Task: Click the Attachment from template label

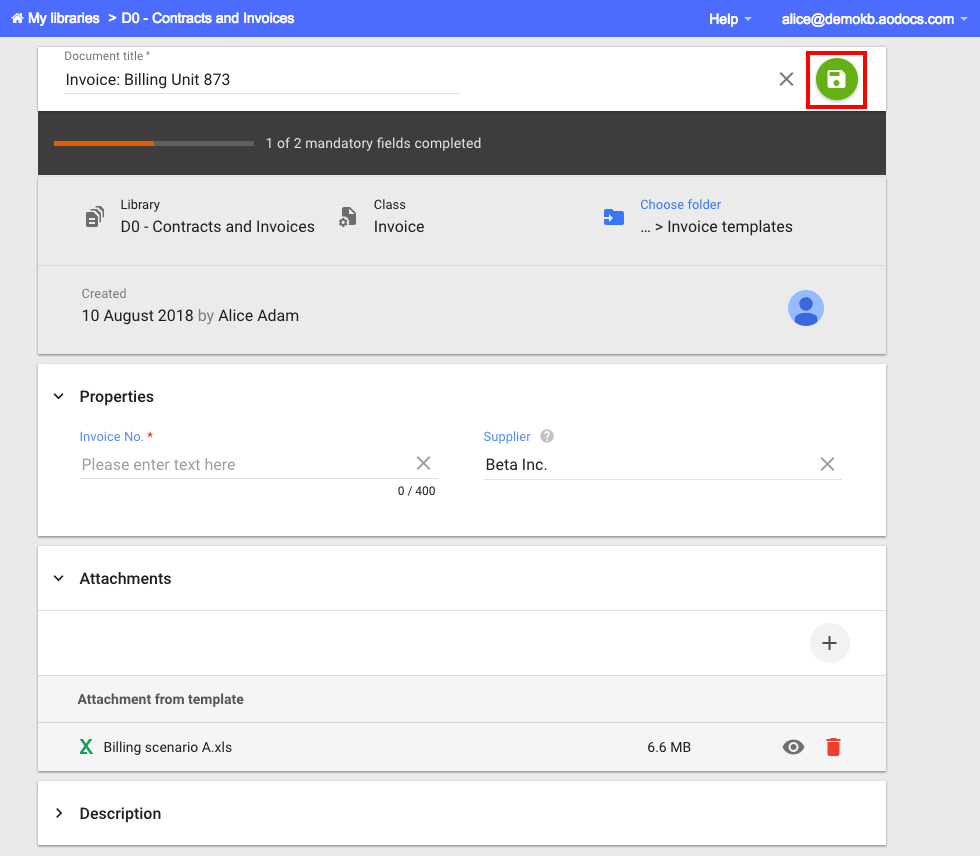Action: (x=161, y=699)
